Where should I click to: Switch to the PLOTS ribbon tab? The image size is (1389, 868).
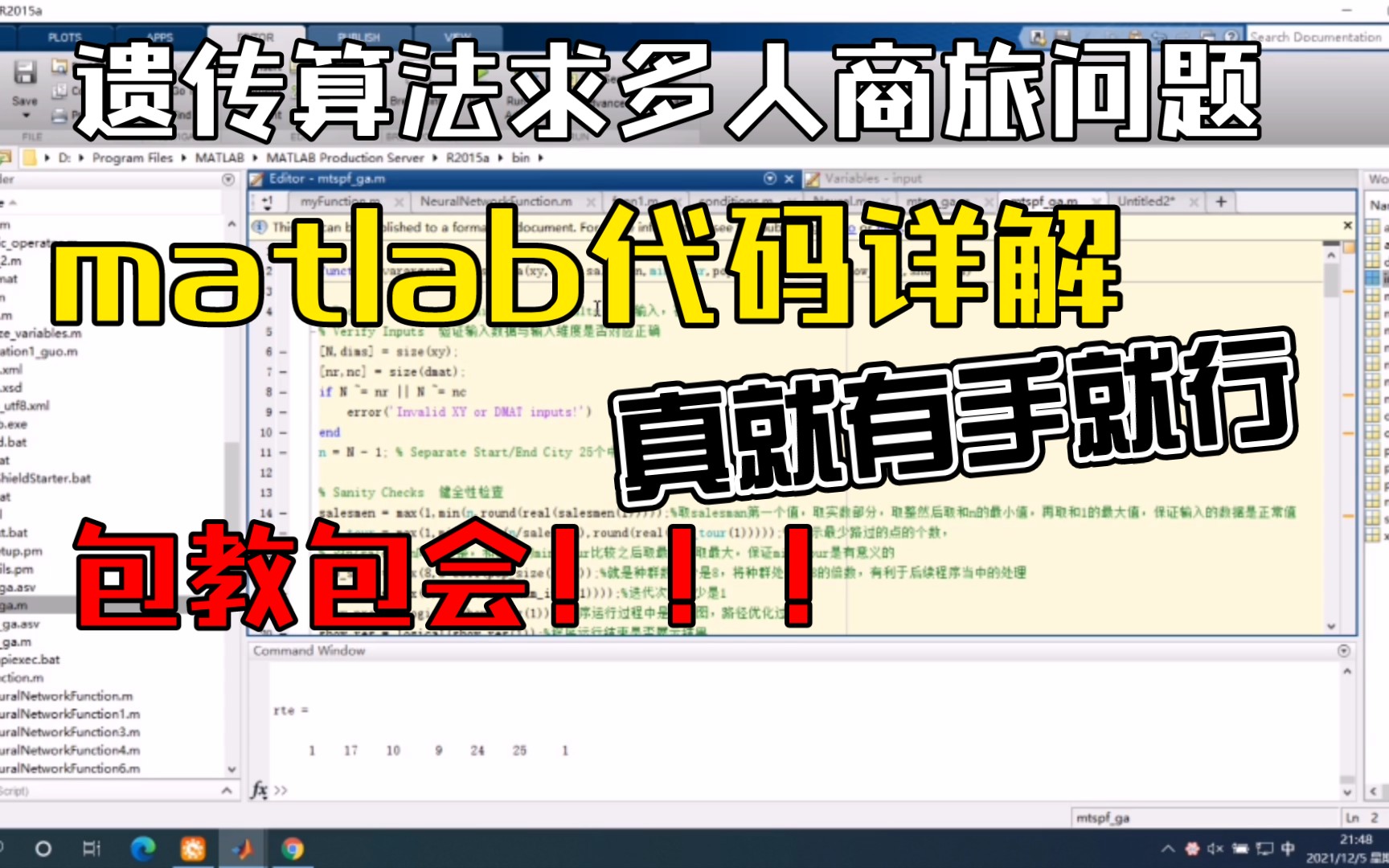coord(64,37)
